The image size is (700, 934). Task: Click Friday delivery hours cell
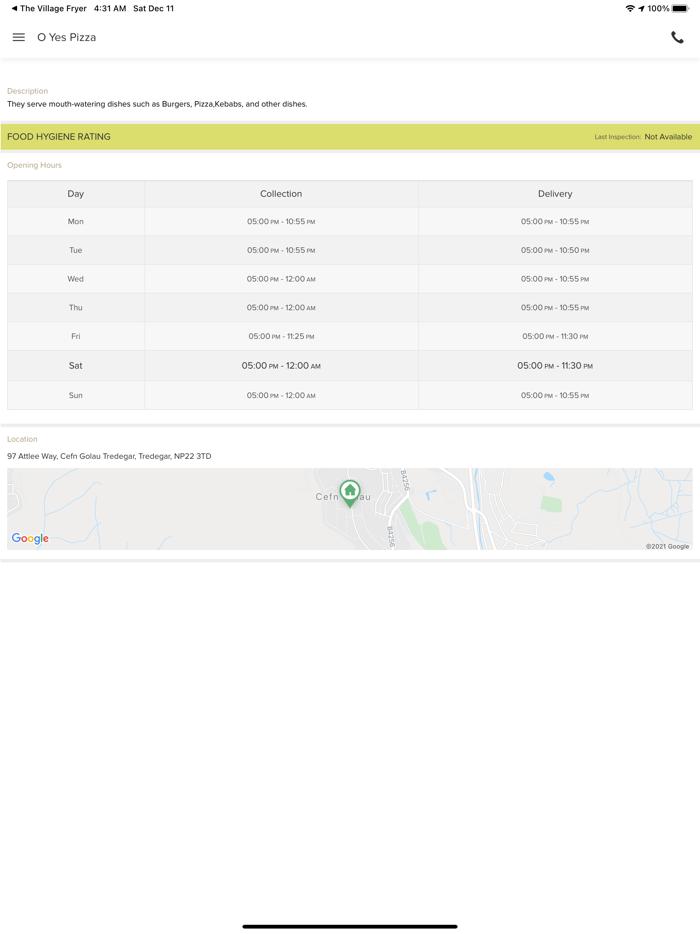555,336
